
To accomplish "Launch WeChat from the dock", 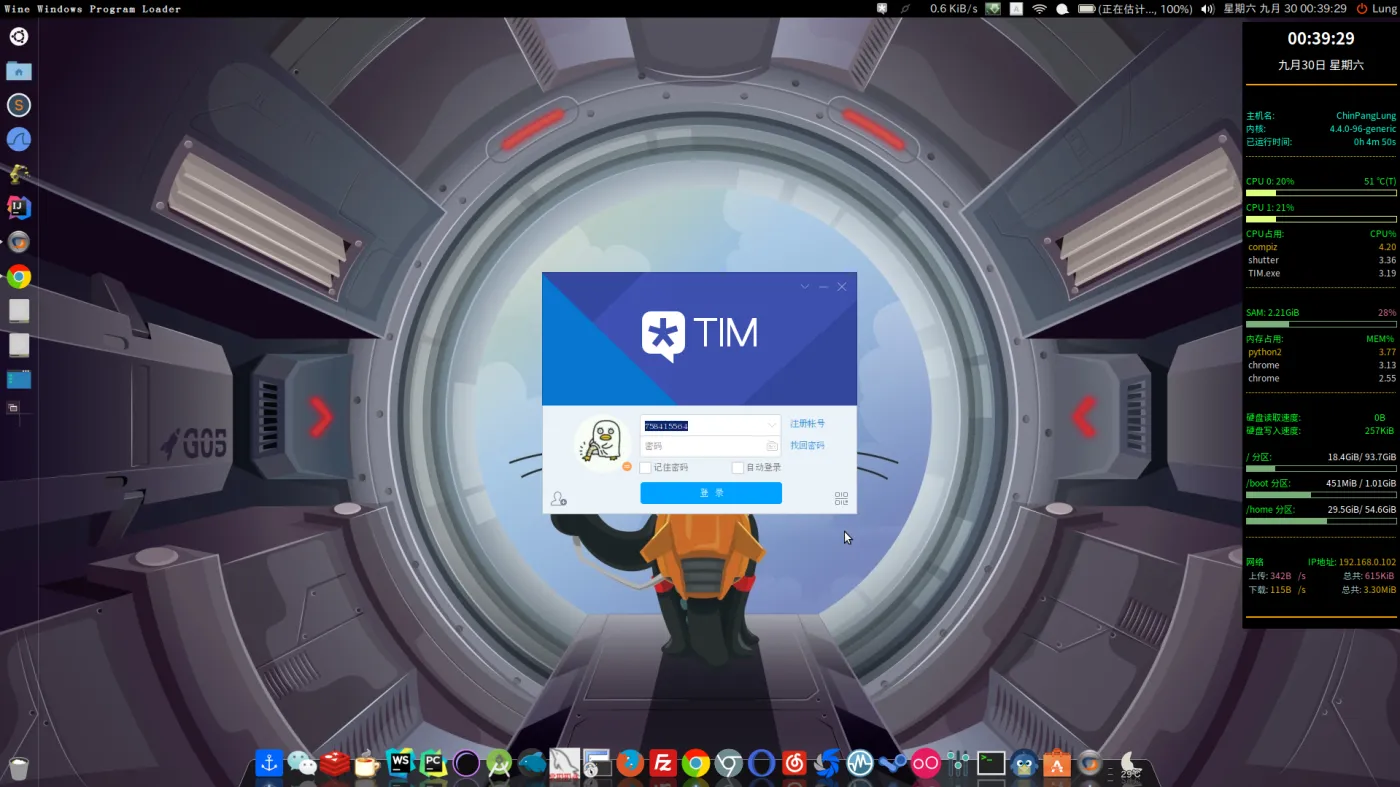I will [x=302, y=763].
